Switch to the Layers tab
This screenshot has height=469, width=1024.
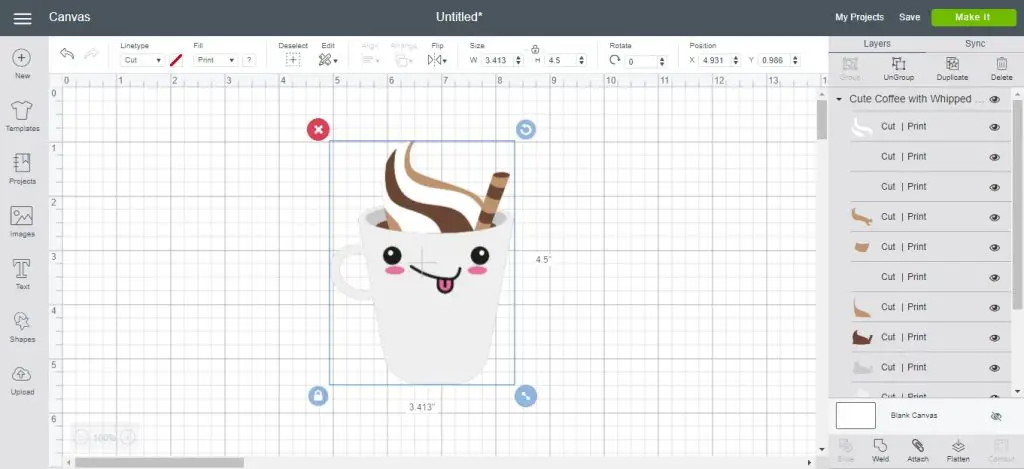point(876,44)
